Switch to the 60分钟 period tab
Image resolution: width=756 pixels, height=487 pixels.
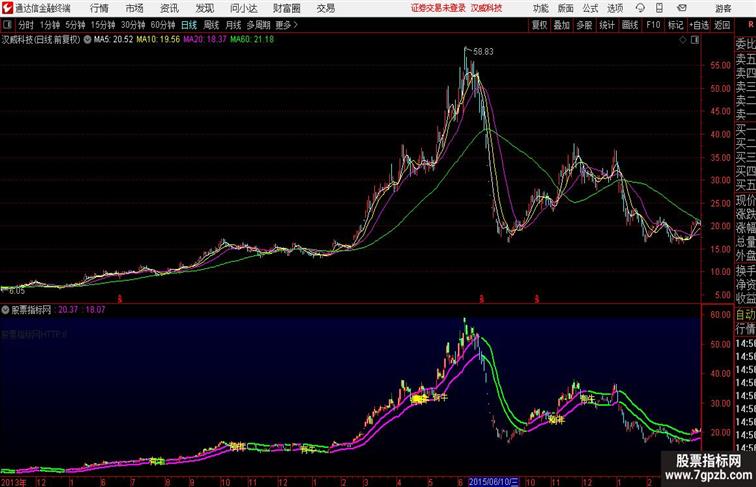[x=163, y=25]
